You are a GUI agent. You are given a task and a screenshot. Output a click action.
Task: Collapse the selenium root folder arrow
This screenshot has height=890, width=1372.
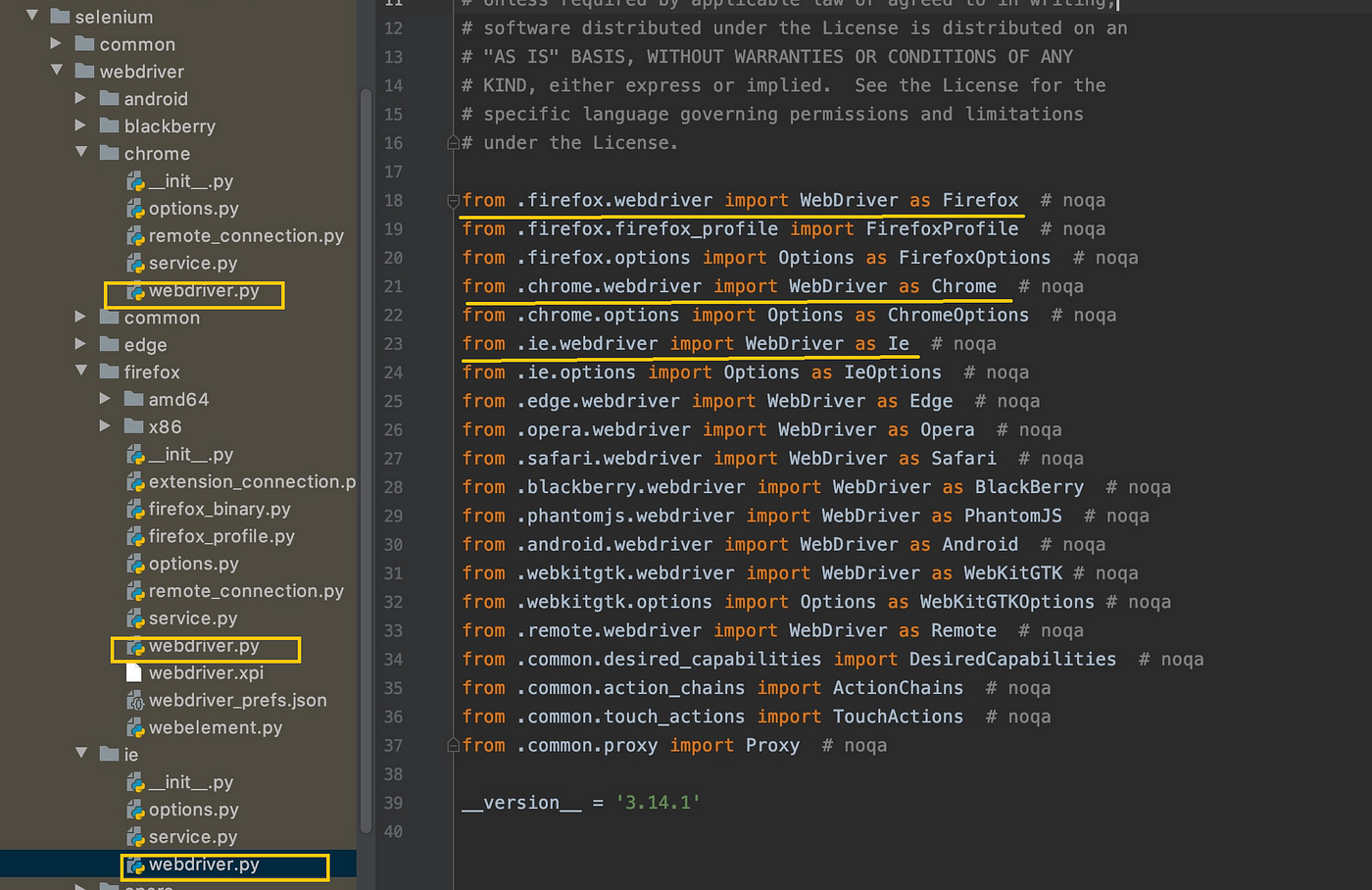tap(32, 16)
